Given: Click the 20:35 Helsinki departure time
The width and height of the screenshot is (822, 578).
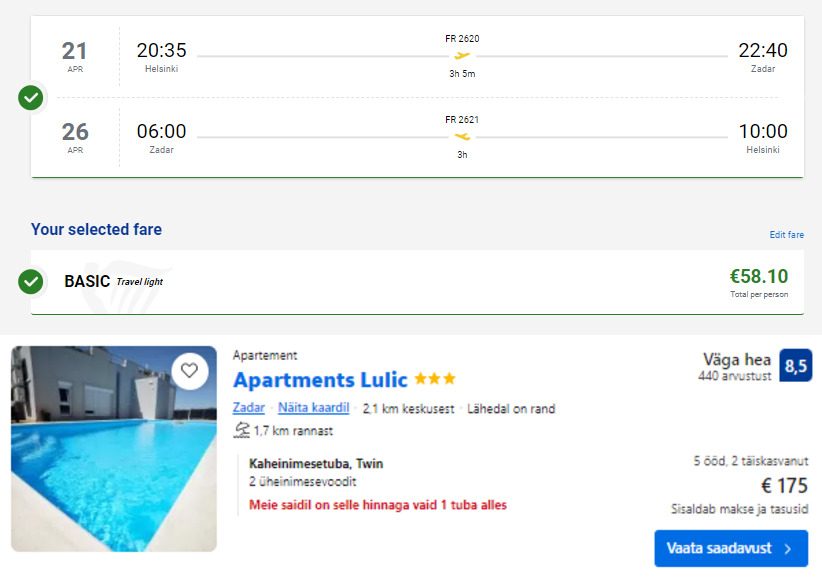Looking at the screenshot, I should pos(161,50).
